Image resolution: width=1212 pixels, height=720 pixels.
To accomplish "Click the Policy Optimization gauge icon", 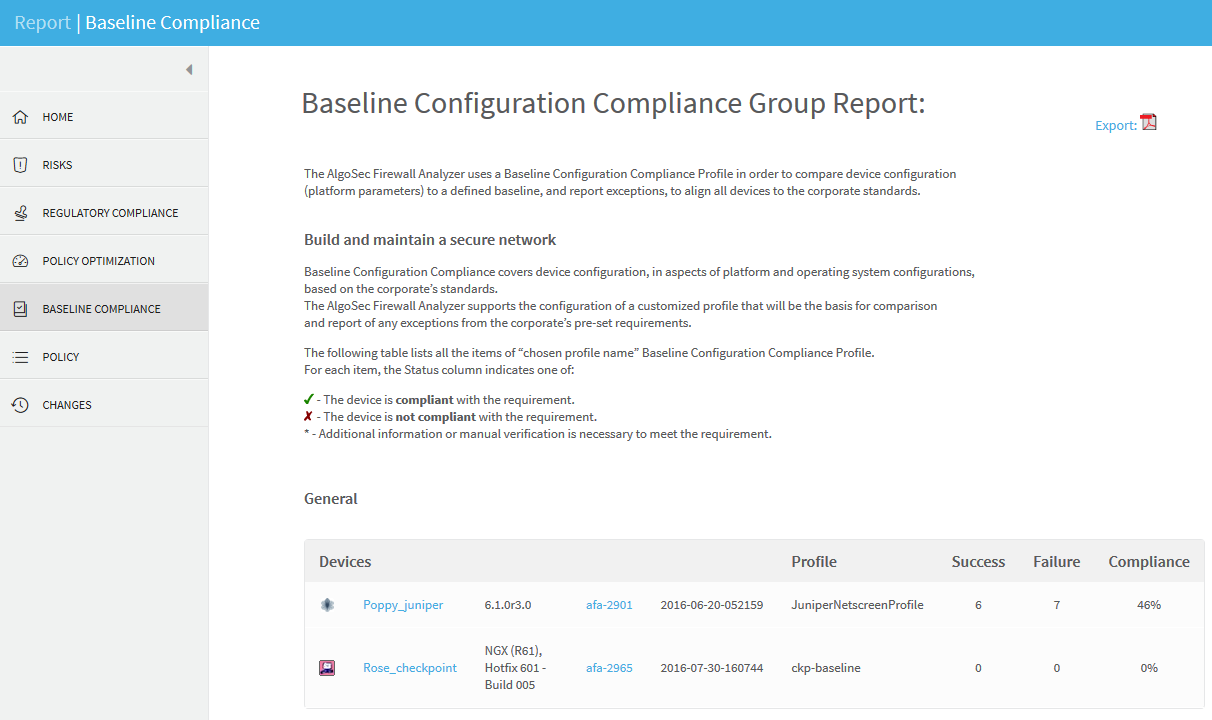I will tap(20, 261).
